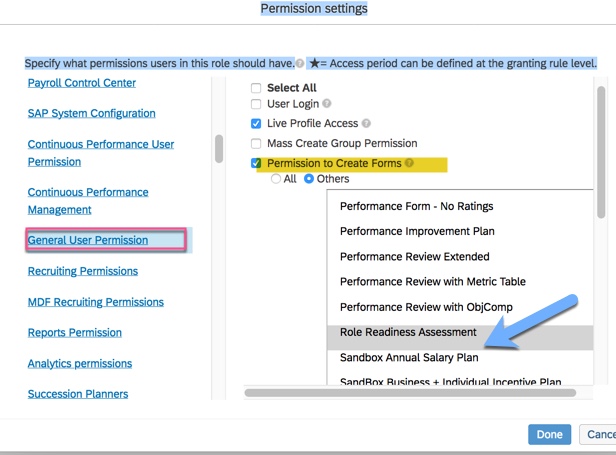Image resolution: width=616 pixels, height=455 pixels.
Task: Click the horizontal scrollbar below form list
Action: click(420, 392)
